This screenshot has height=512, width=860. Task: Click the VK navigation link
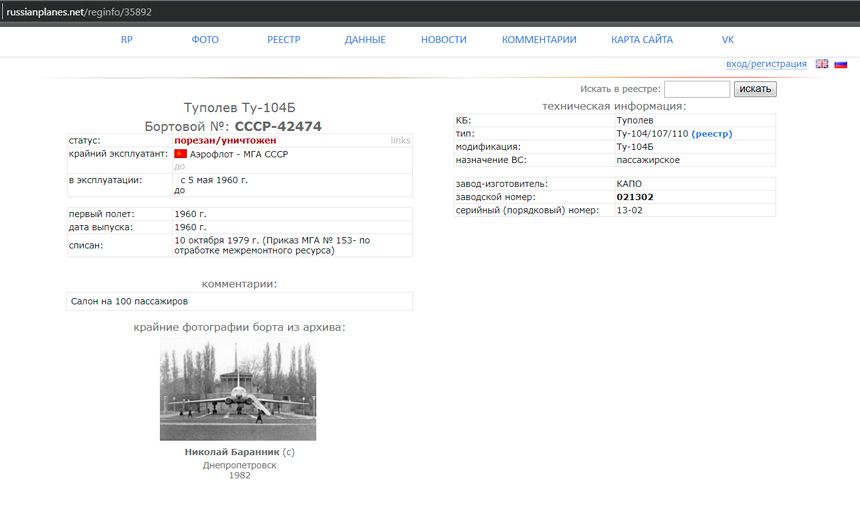coord(728,40)
